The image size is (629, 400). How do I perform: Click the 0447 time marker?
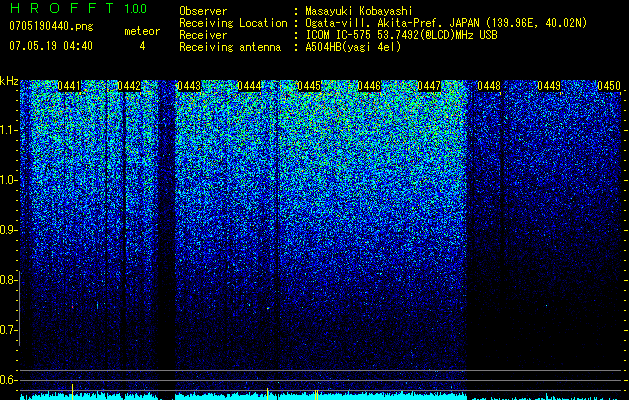click(429, 86)
